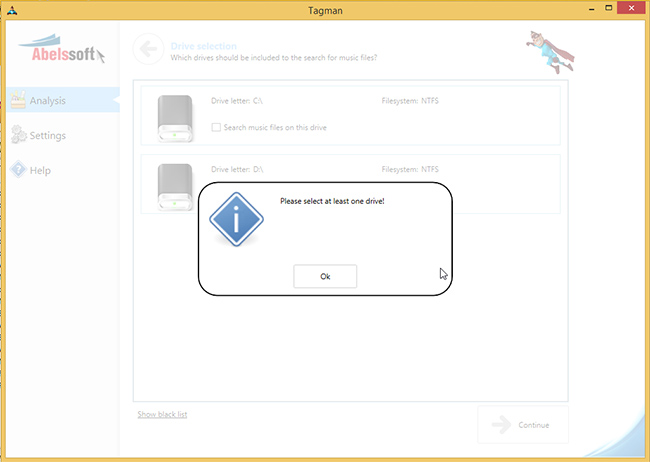This screenshot has height=462, width=650.
Task: Open the Show black list link
Action: coord(161,414)
